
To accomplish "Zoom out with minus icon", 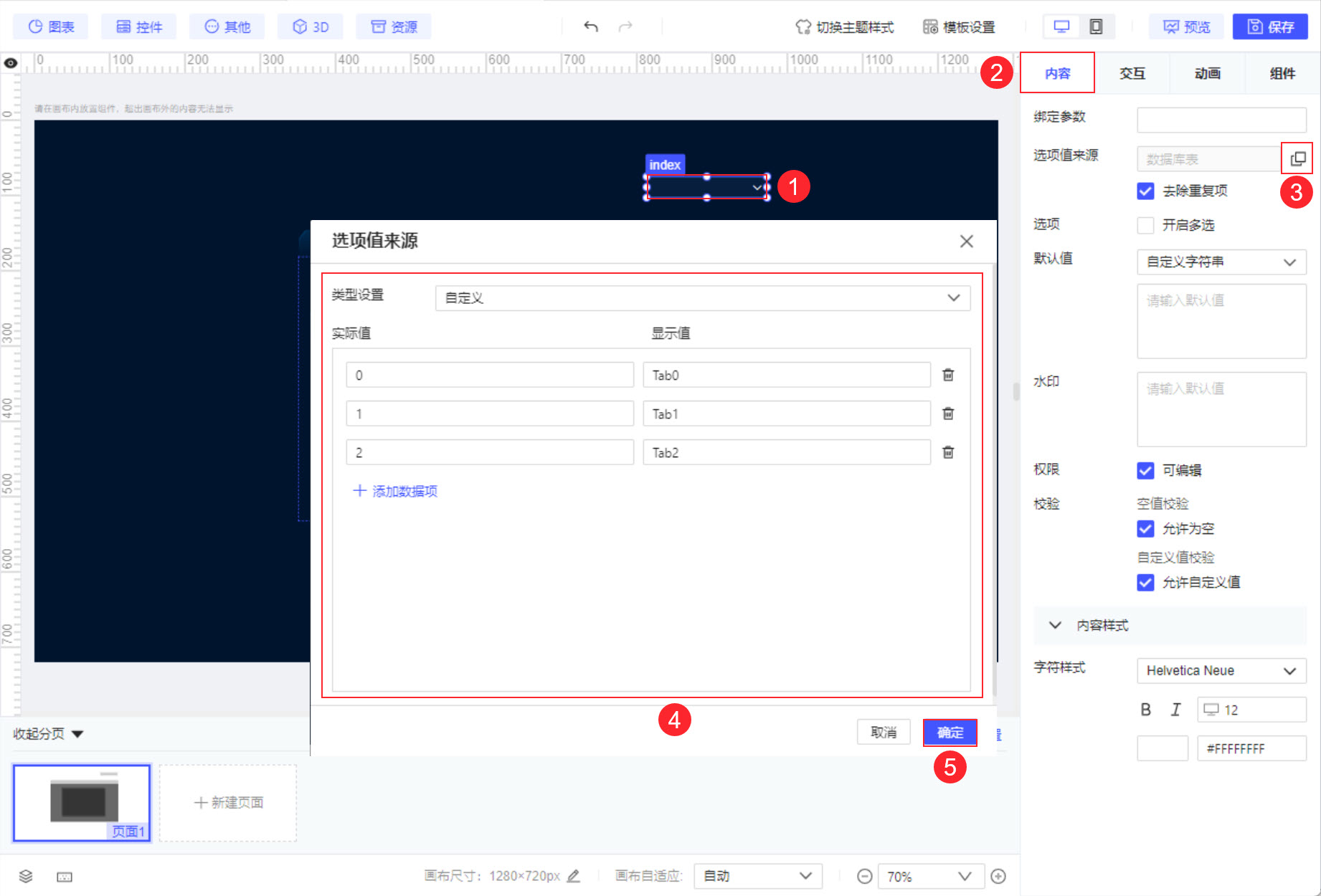I will tap(865, 876).
